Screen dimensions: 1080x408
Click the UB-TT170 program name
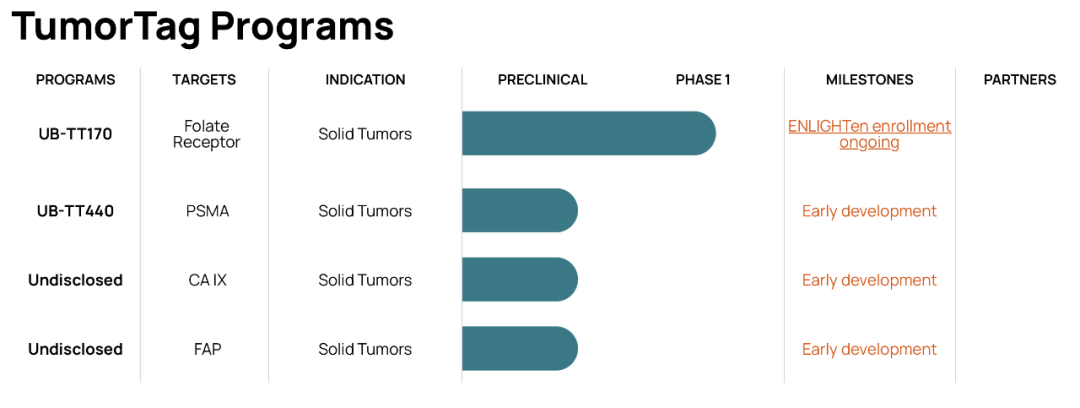75,134
